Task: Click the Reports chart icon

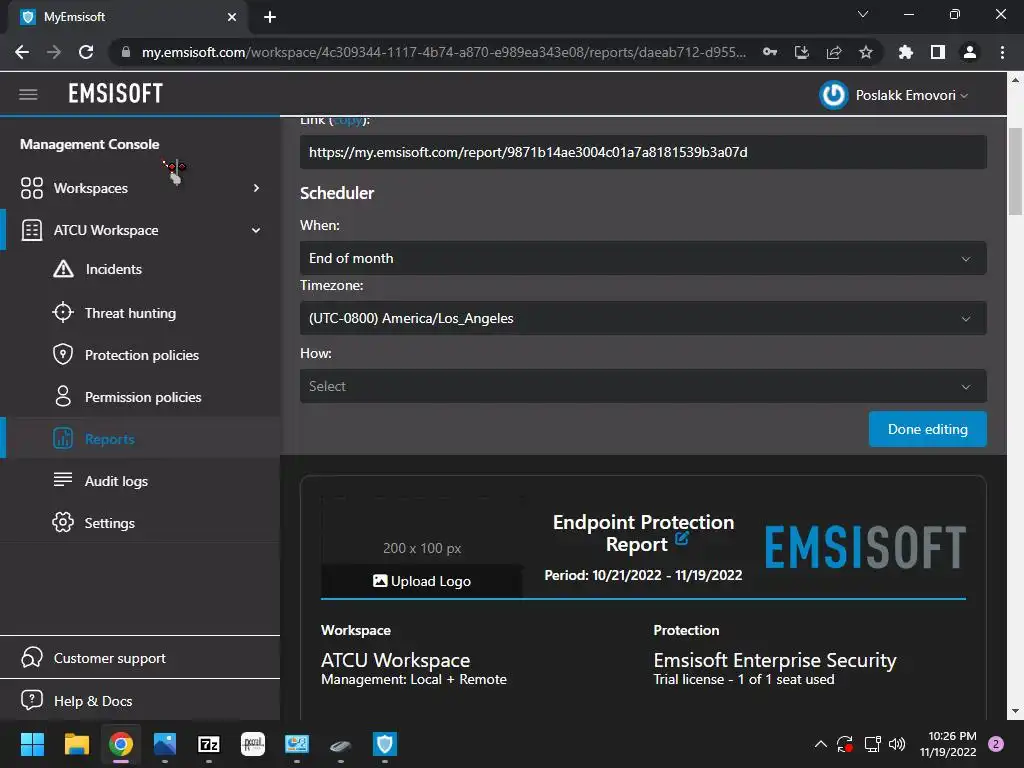Action: point(63,438)
